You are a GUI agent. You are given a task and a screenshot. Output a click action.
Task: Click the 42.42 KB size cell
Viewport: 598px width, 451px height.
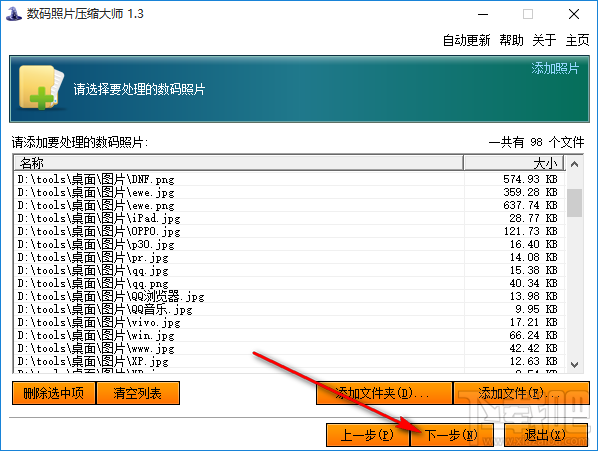click(533, 348)
